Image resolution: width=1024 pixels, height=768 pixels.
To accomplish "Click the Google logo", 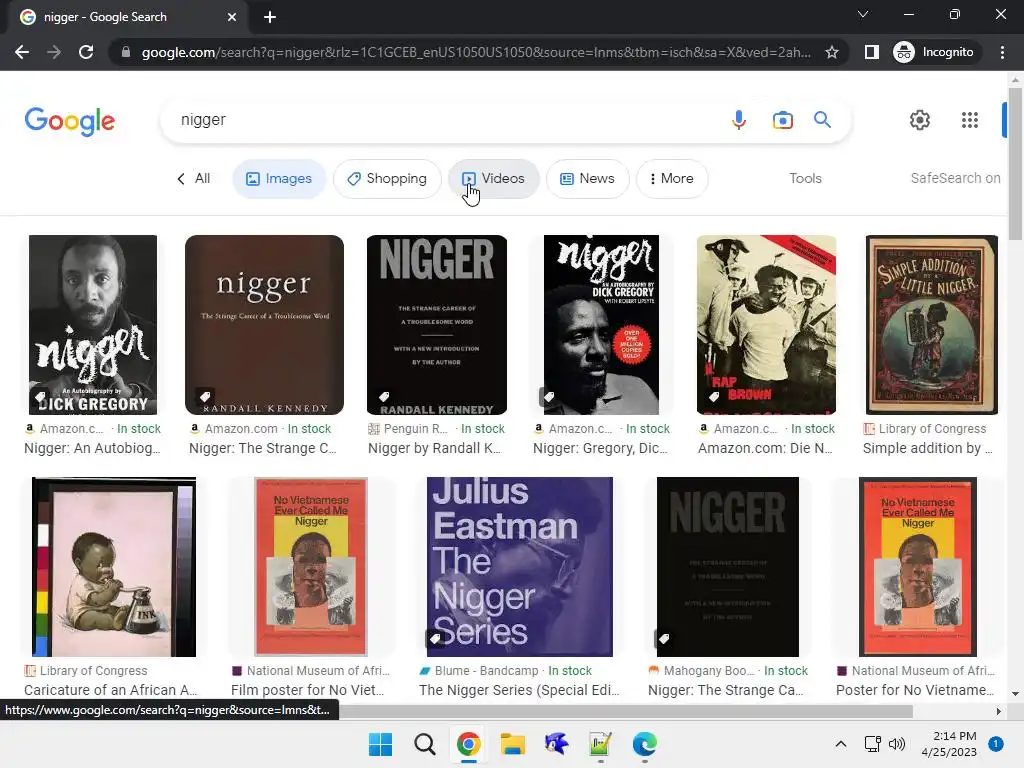I will pyautogui.click(x=70, y=121).
